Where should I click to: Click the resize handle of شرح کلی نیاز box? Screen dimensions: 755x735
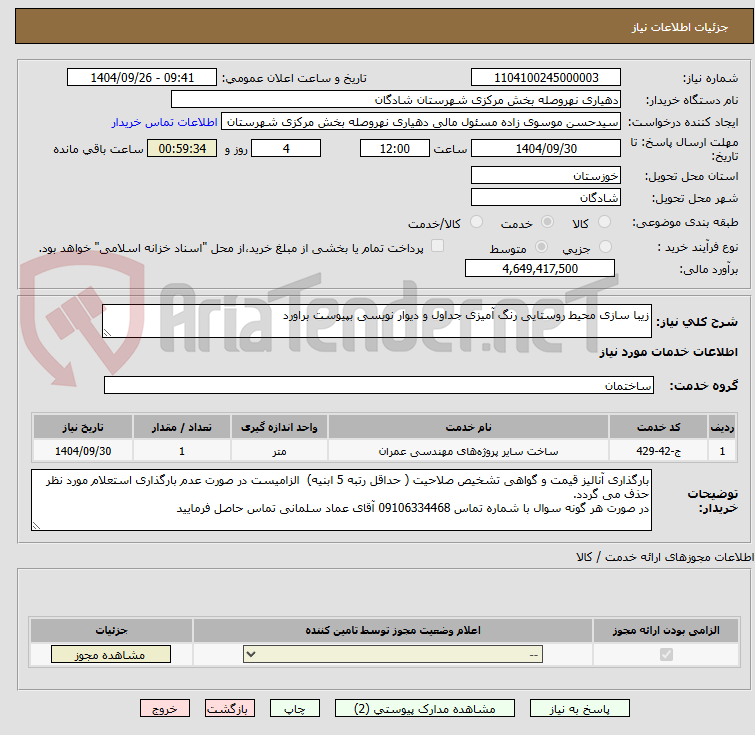click(x=107, y=332)
